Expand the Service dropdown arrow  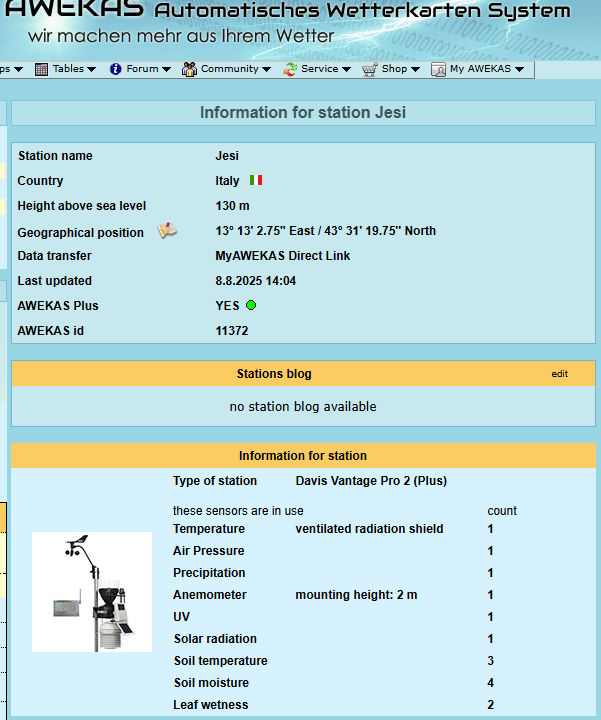346,69
